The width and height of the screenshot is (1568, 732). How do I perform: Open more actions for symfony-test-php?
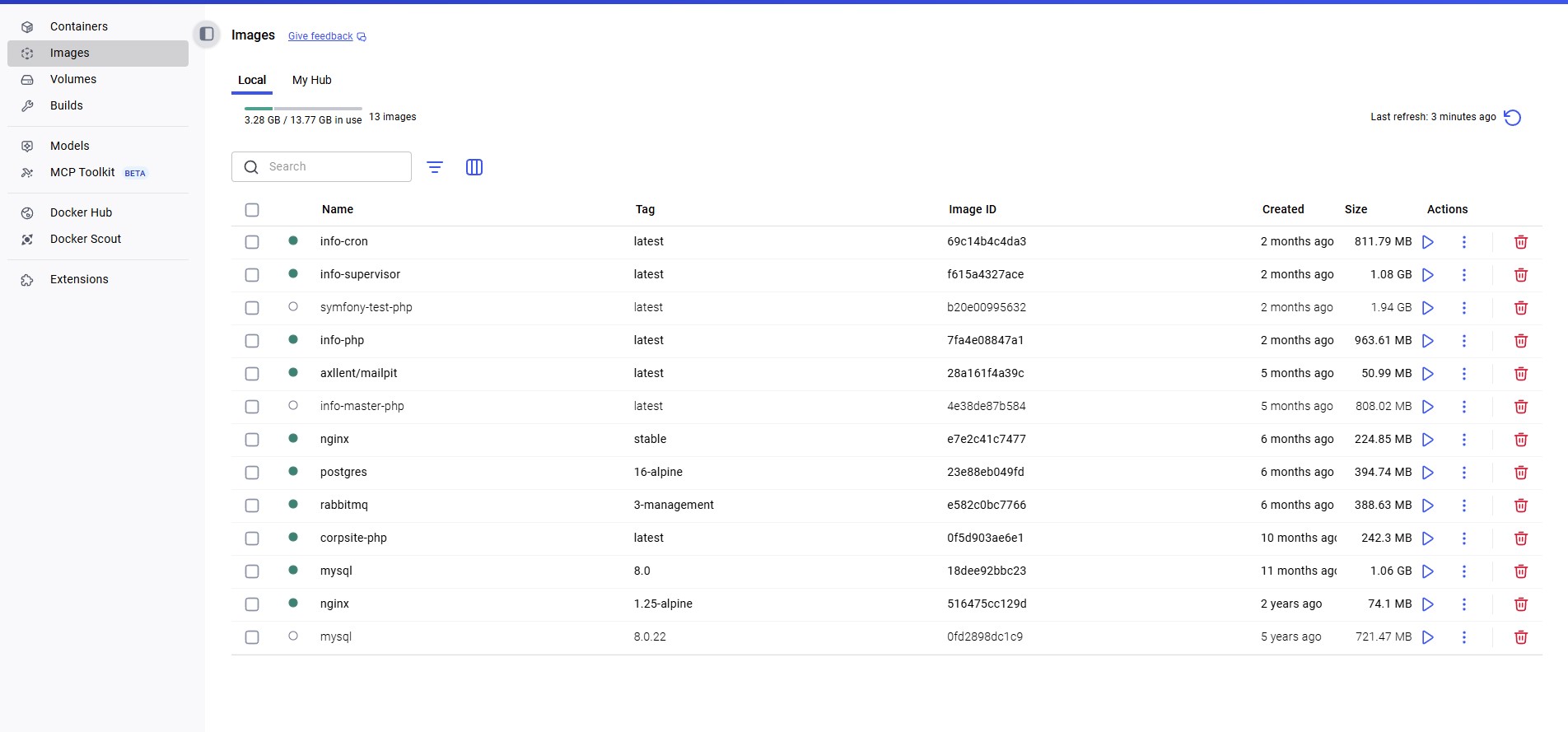[1464, 308]
